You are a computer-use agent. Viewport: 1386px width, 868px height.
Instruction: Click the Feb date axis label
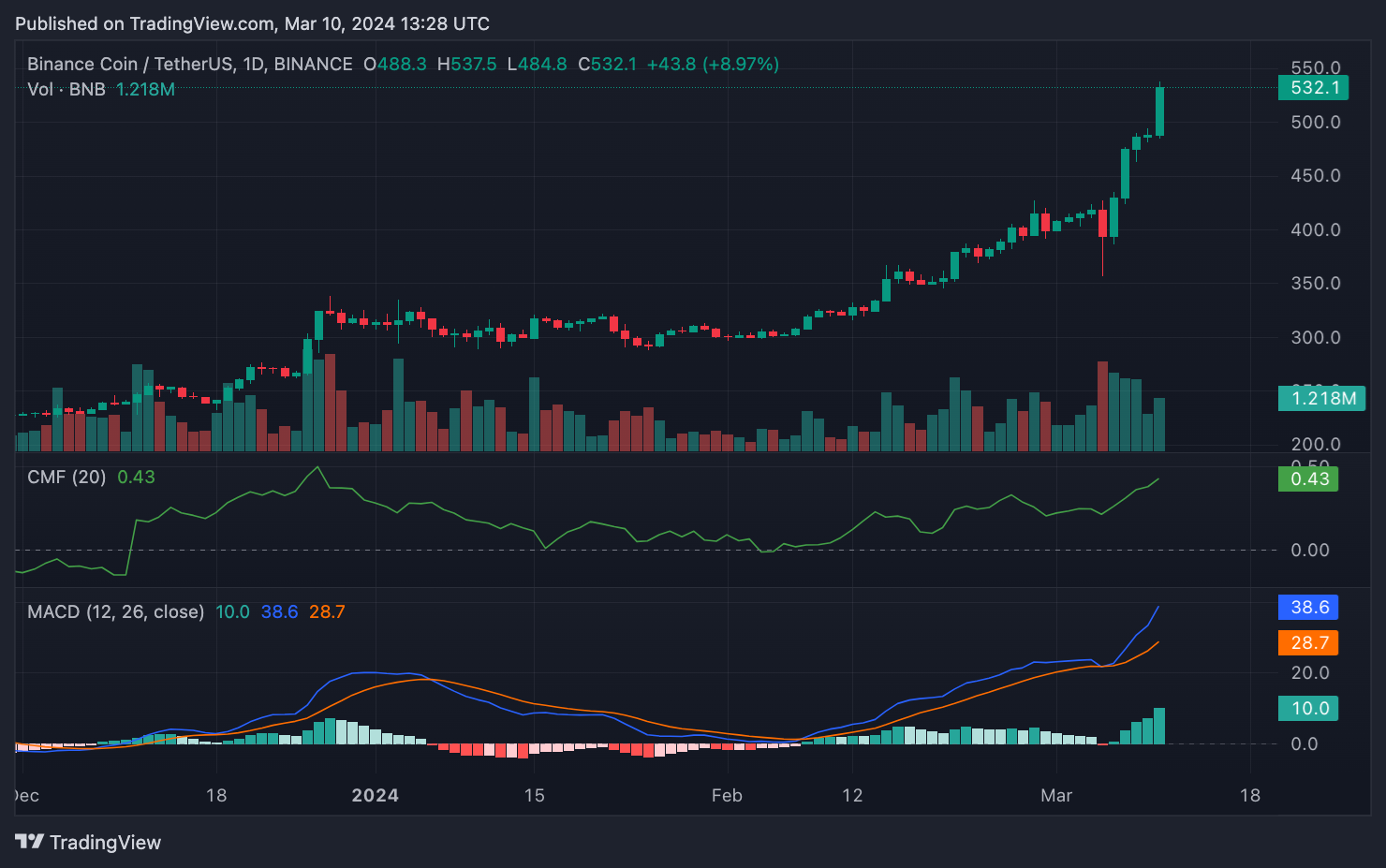[727, 795]
